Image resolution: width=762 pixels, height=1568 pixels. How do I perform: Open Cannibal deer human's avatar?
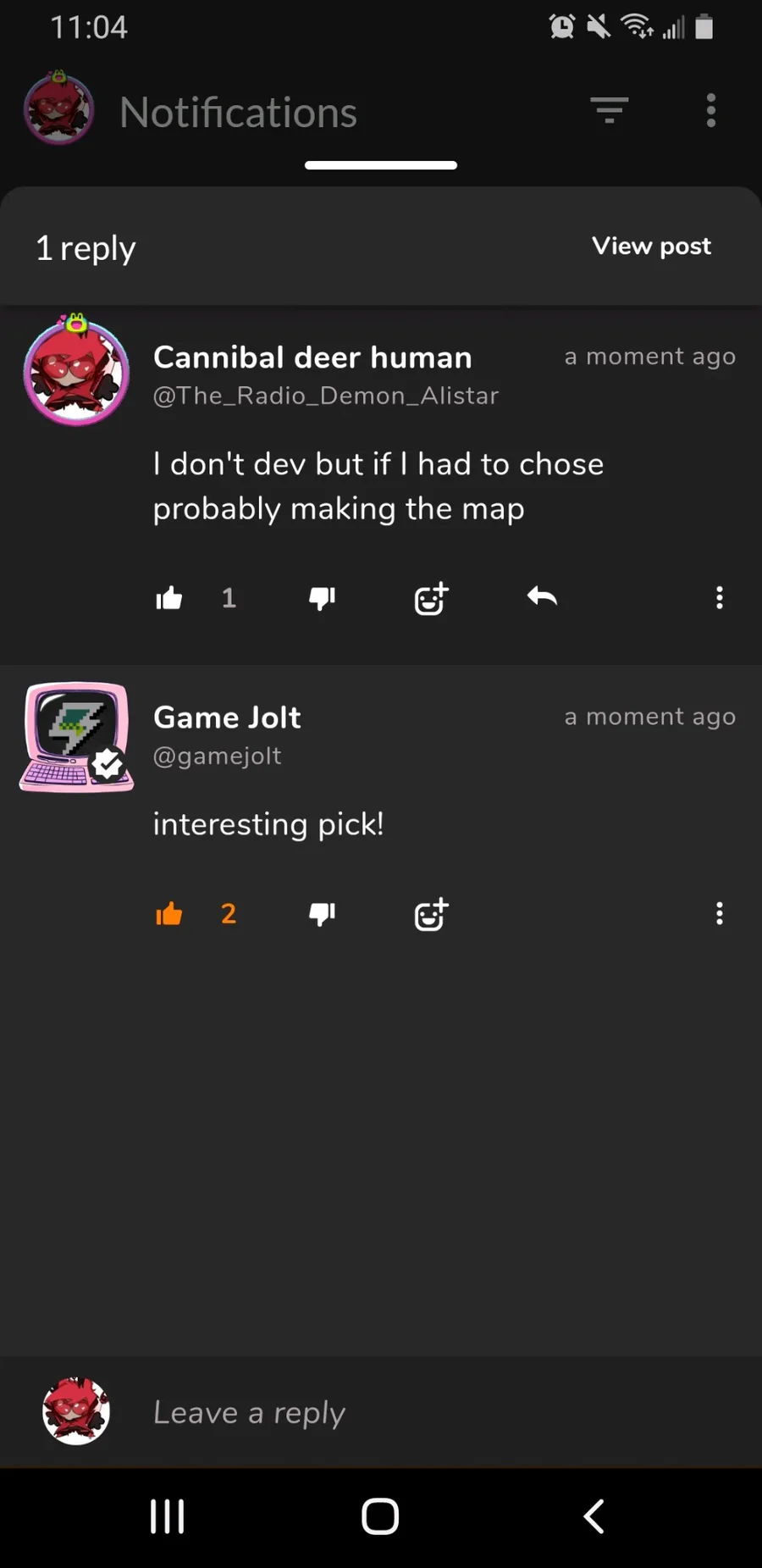(x=76, y=369)
